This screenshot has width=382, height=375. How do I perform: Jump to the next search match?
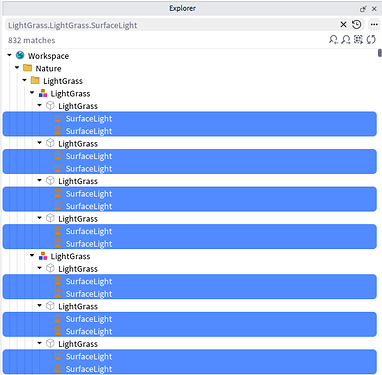pos(346,40)
